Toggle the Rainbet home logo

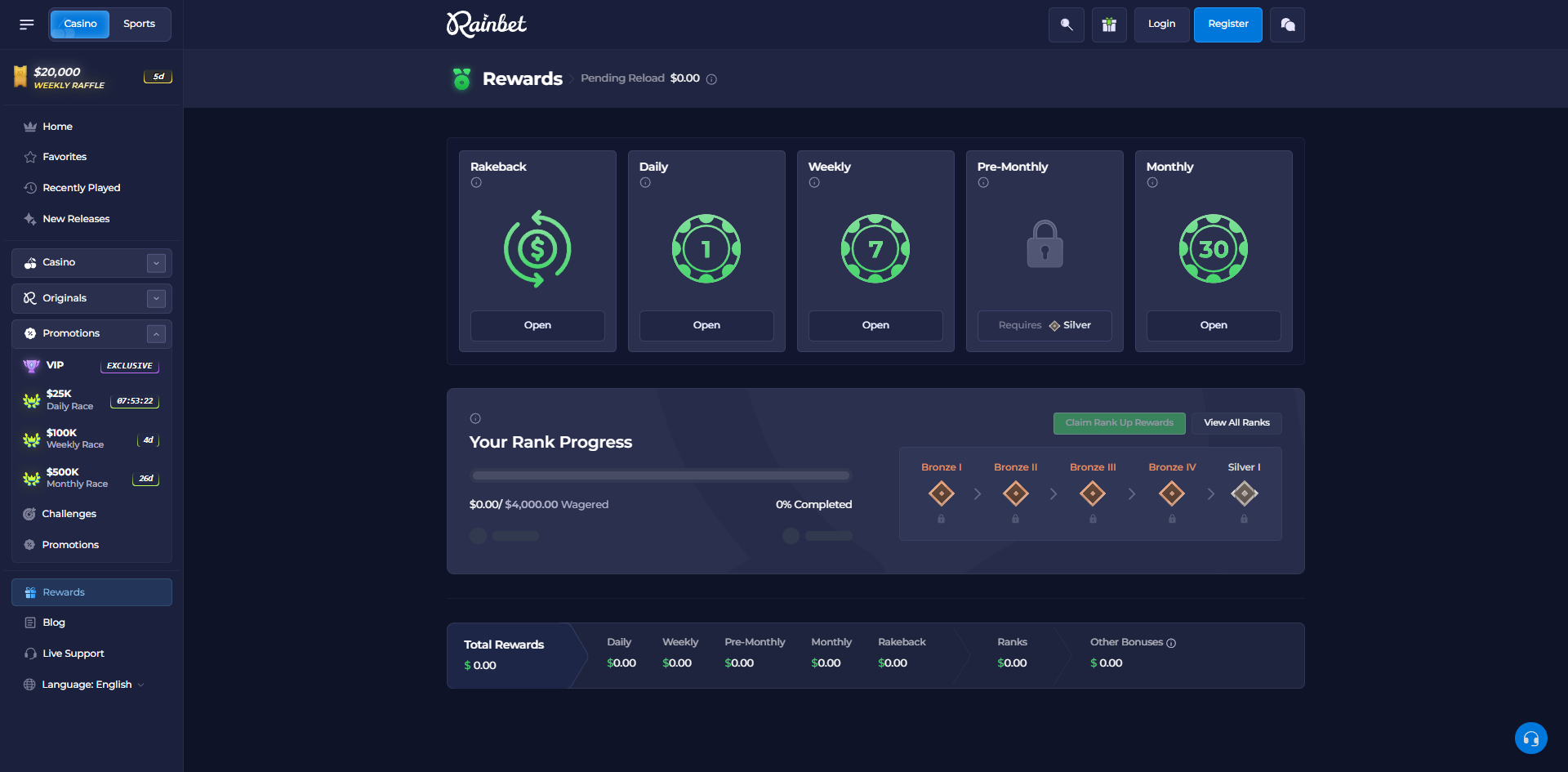[486, 25]
